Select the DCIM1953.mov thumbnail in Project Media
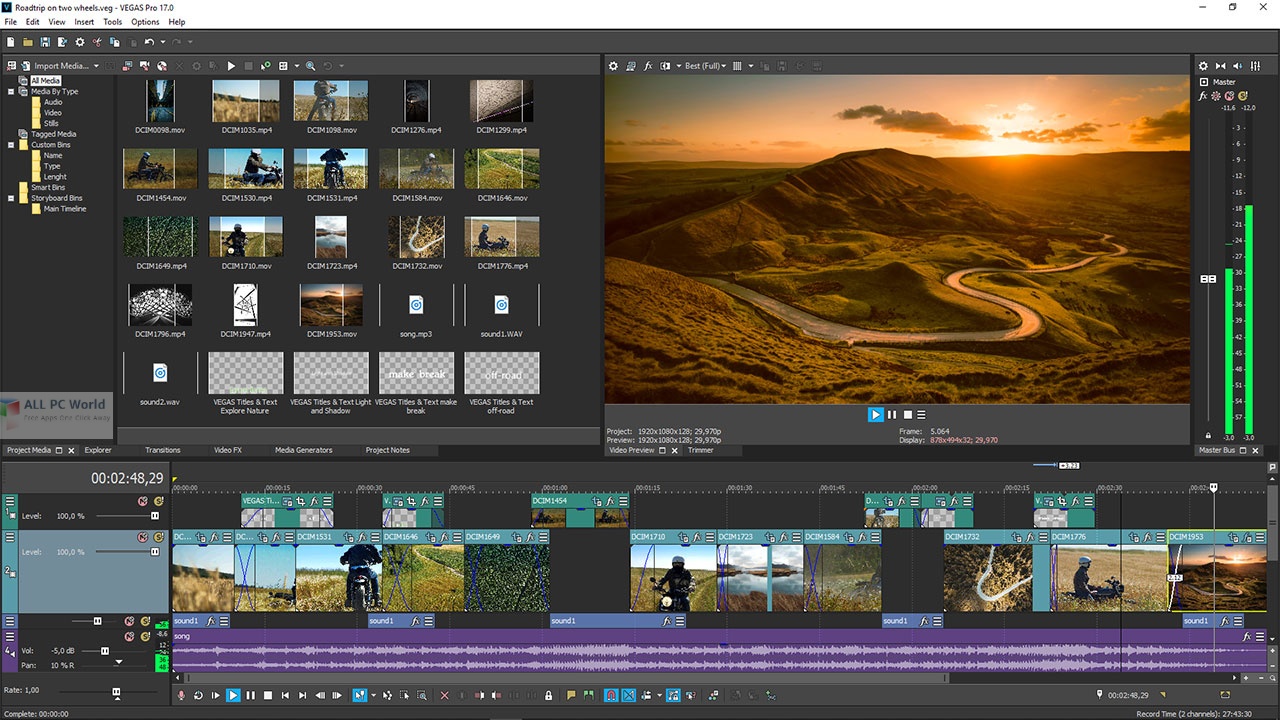 pos(330,305)
